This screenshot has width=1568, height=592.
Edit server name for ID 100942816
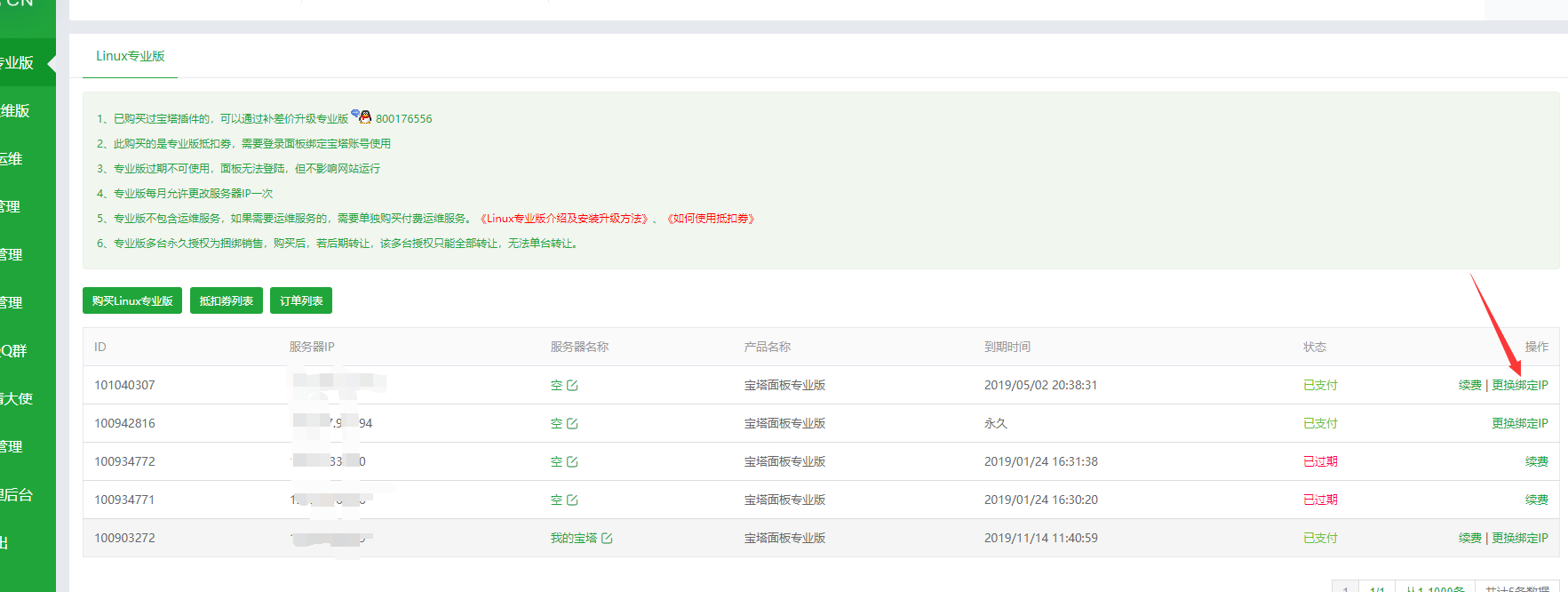click(572, 424)
